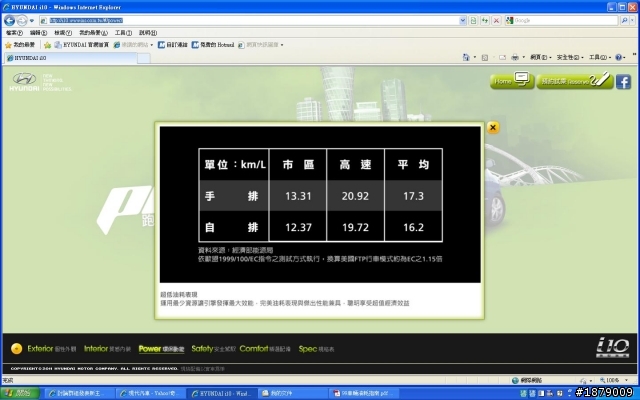
Task: Open the 我的最愛(A) menu
Action: click(x=93, y=33)
